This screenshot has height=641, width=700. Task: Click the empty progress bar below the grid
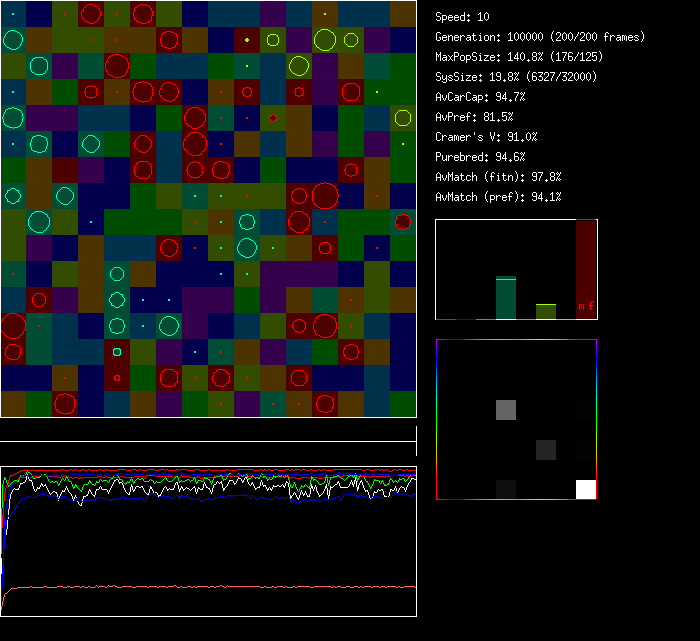pyautogui.click(x=208, y=431)
